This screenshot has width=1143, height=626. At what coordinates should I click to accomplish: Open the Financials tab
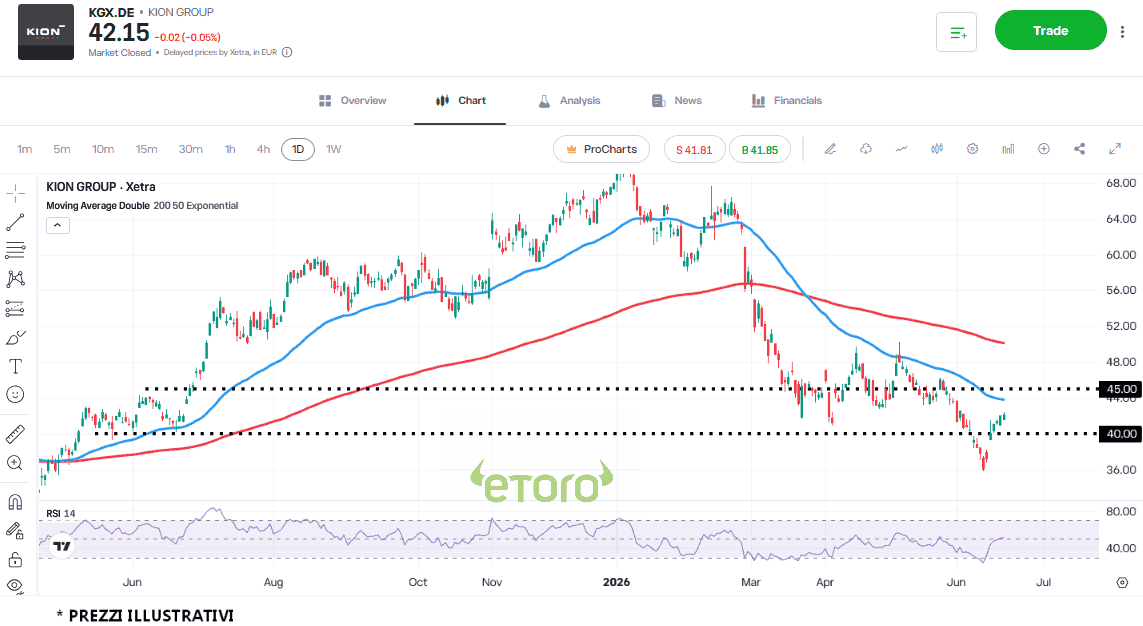pos(787,101)
